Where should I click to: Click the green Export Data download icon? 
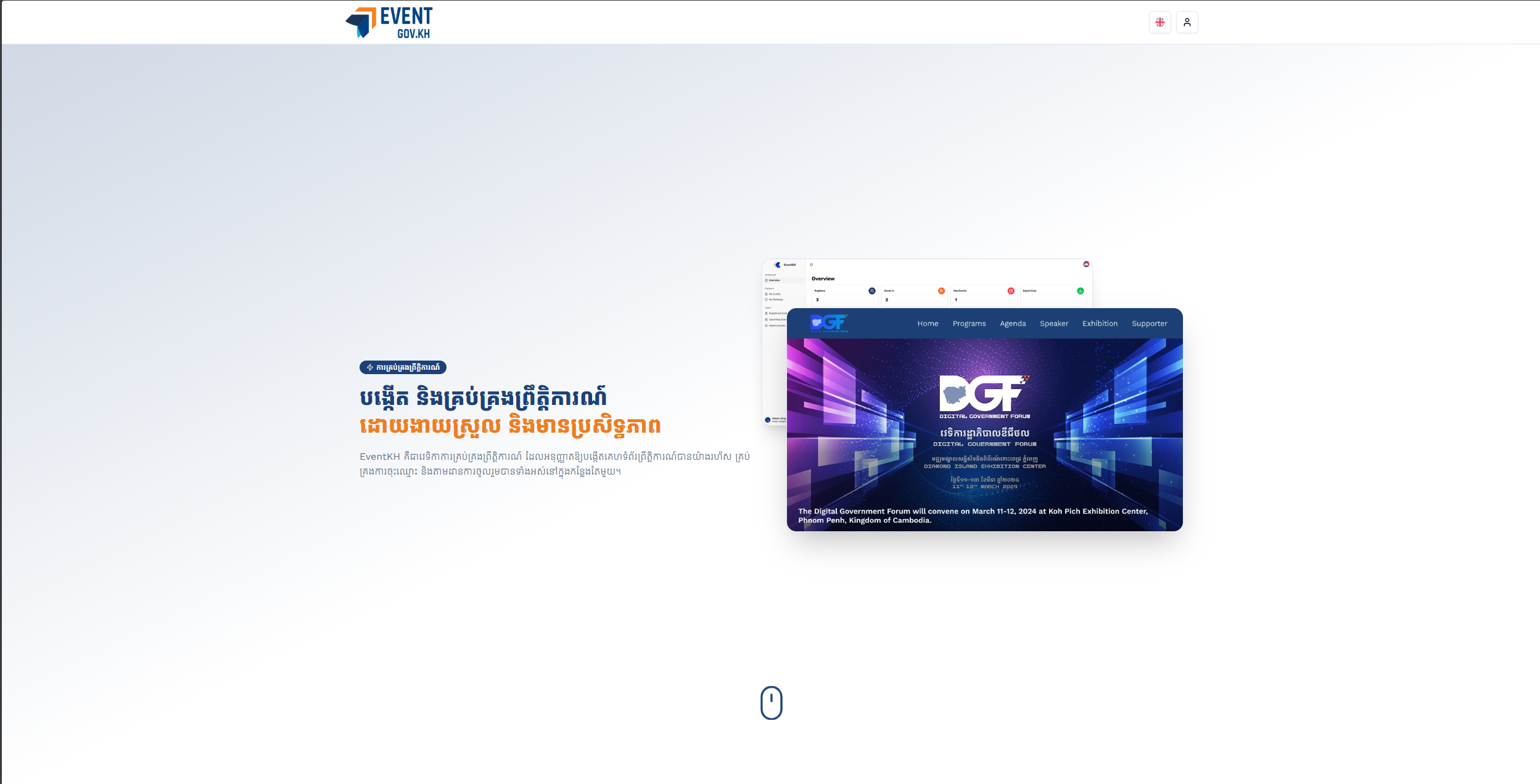(x=1081, y=290)
